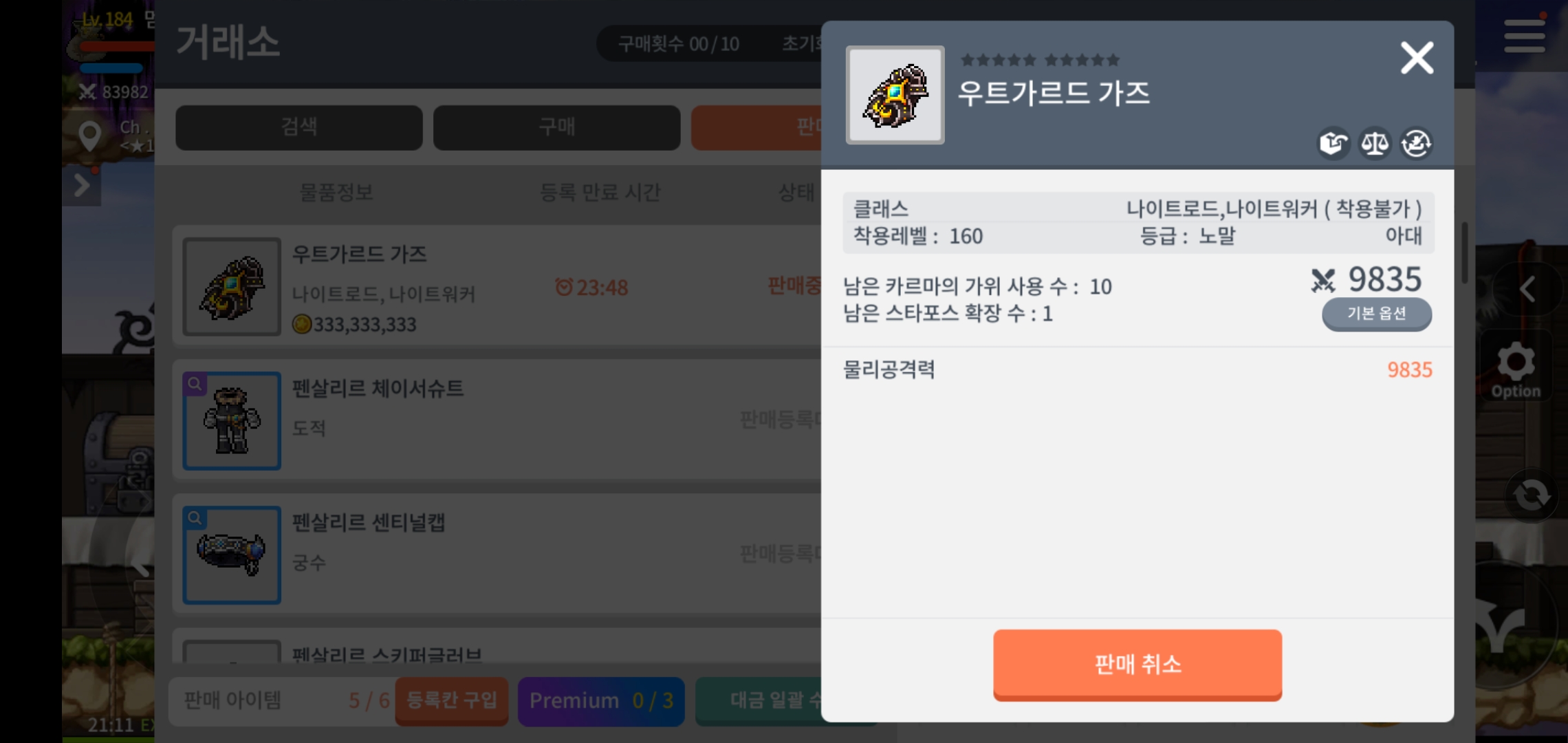1568x743 pixels.
Task: Click the popup's vertical scrollbar
Action: tap(1464, 252)
